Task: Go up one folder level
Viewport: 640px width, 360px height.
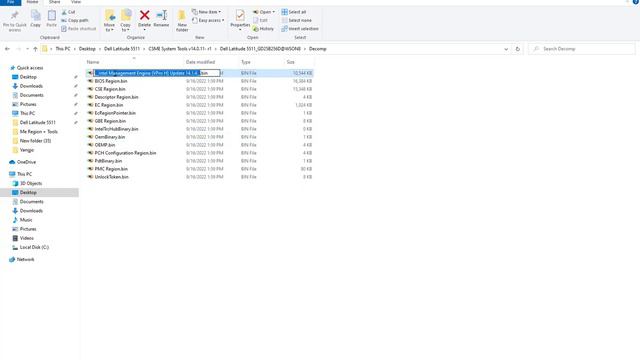Action: 36,49
